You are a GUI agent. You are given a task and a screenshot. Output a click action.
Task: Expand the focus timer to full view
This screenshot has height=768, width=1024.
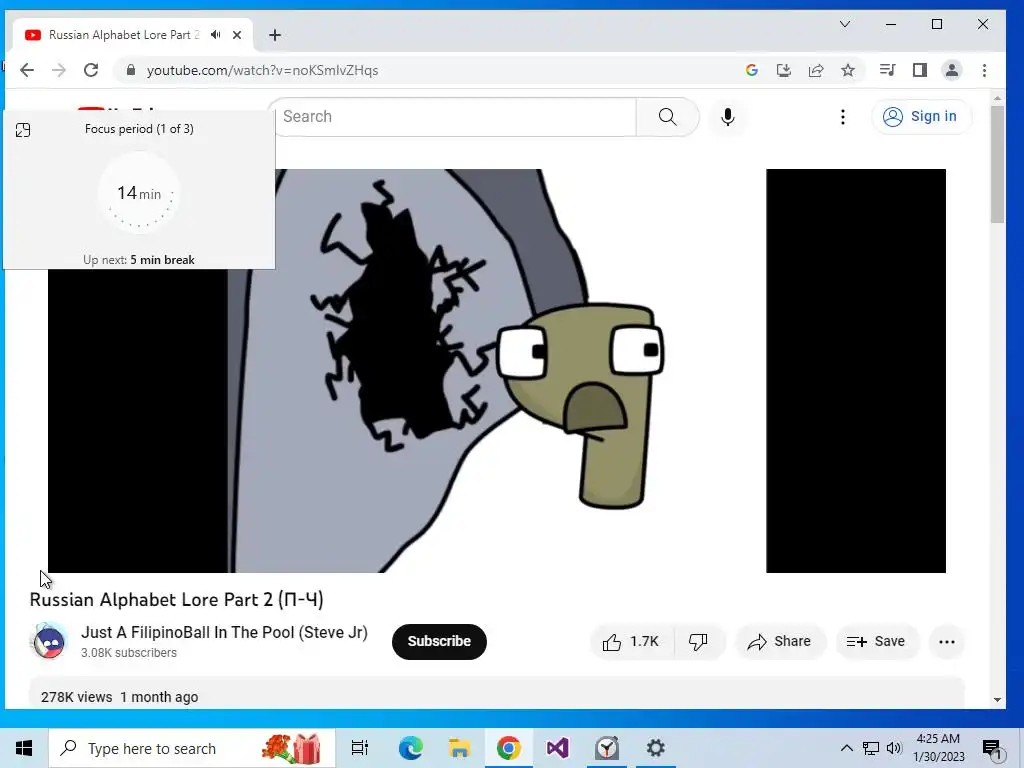click(23, 130)
